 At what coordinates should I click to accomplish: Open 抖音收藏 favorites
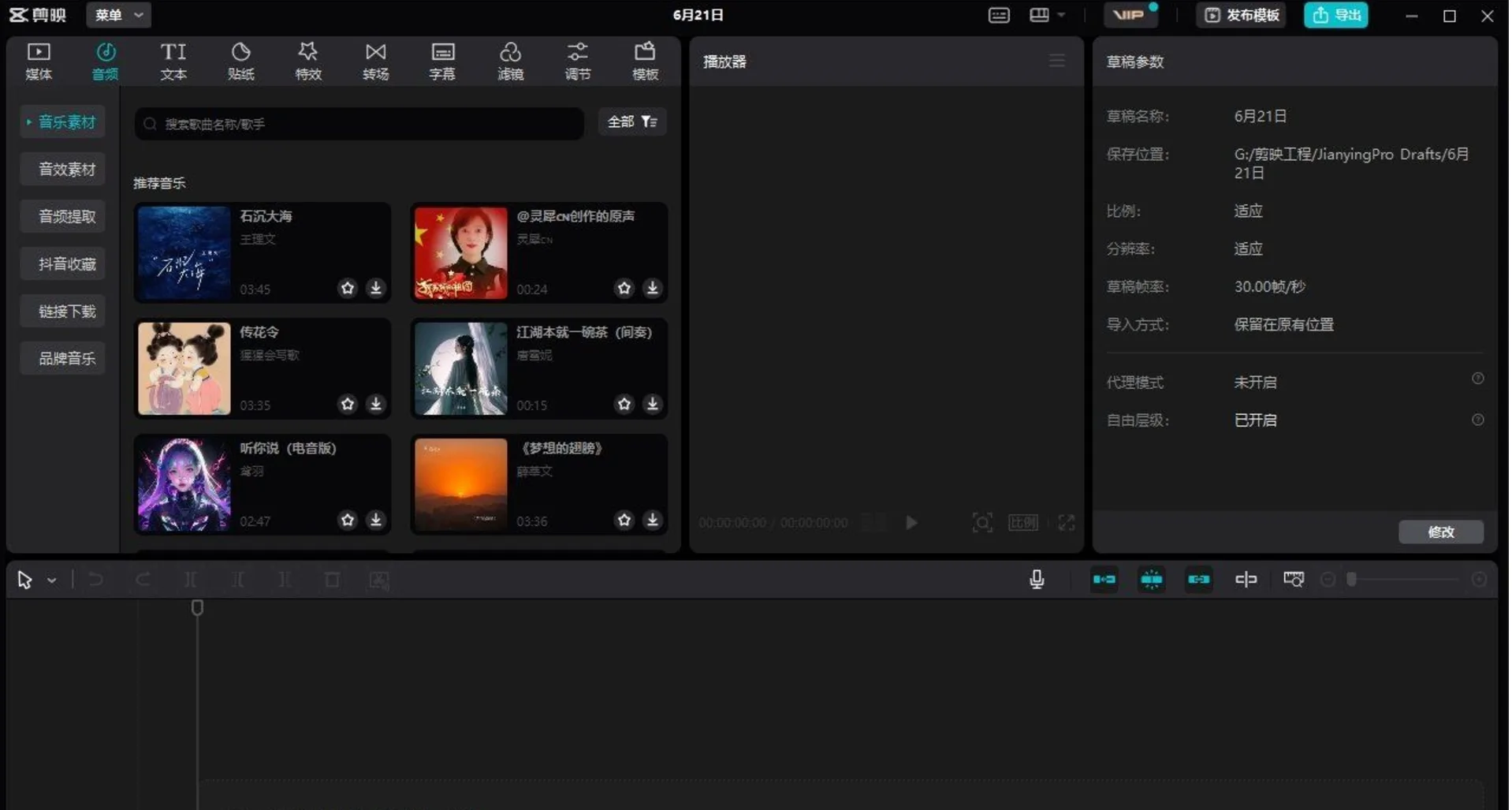(63, 264)
